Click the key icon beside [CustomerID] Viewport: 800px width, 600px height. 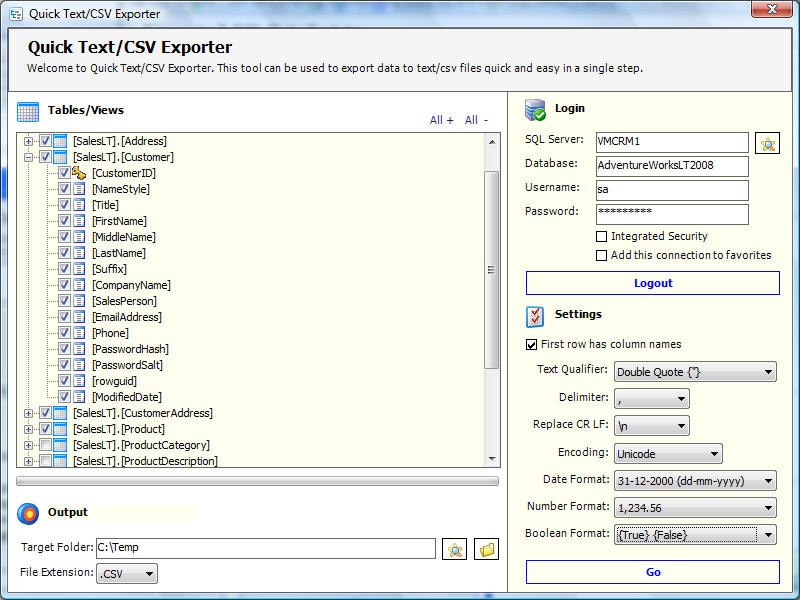pyautogui.click(x=79, y=173)
